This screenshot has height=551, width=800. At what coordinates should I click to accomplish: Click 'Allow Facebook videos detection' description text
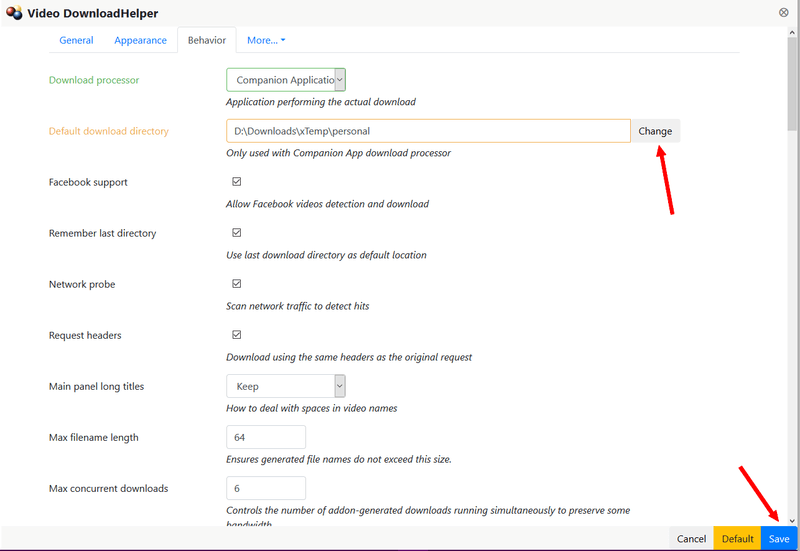pyautogui.click(x=328, y=204)
